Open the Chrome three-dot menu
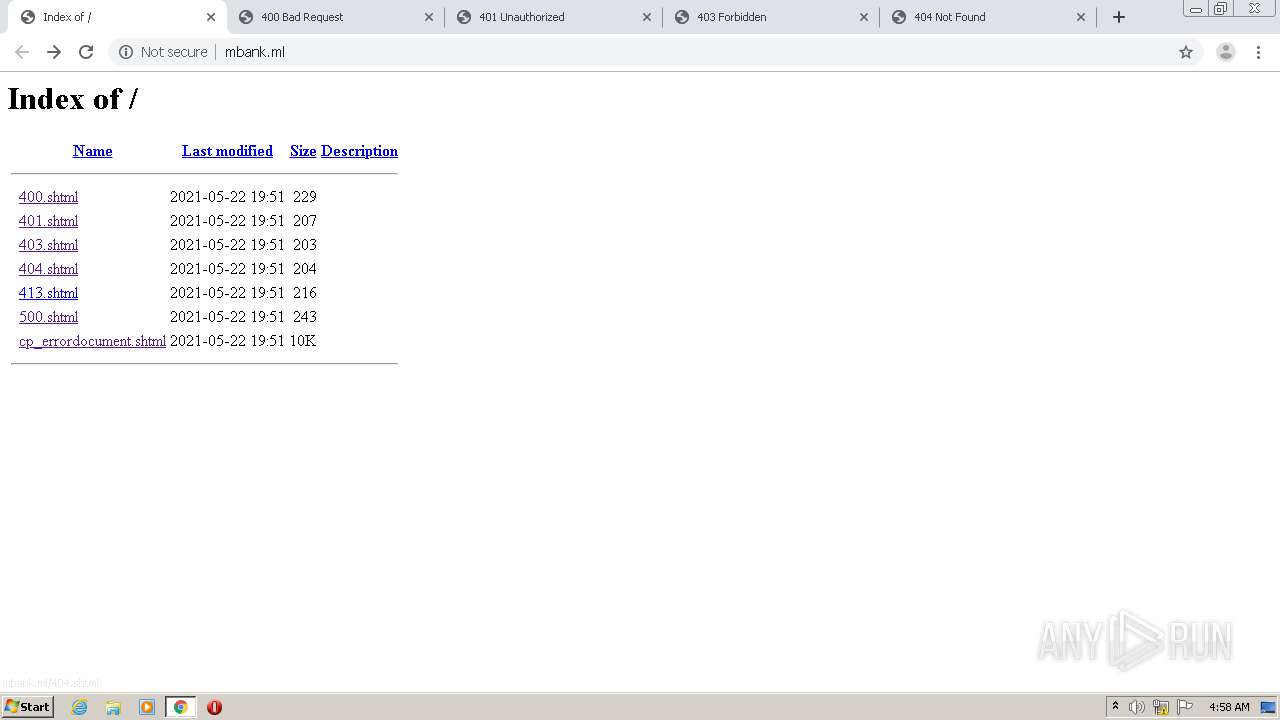1280x720 pixels. click(1258, 52)
